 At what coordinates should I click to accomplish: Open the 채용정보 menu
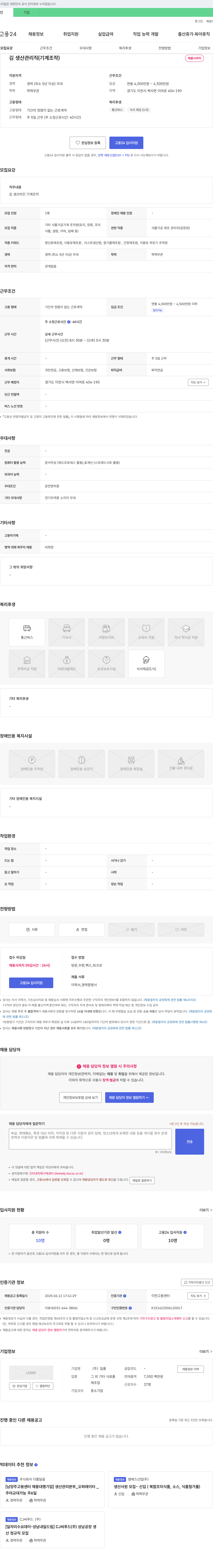pos(36,34)
